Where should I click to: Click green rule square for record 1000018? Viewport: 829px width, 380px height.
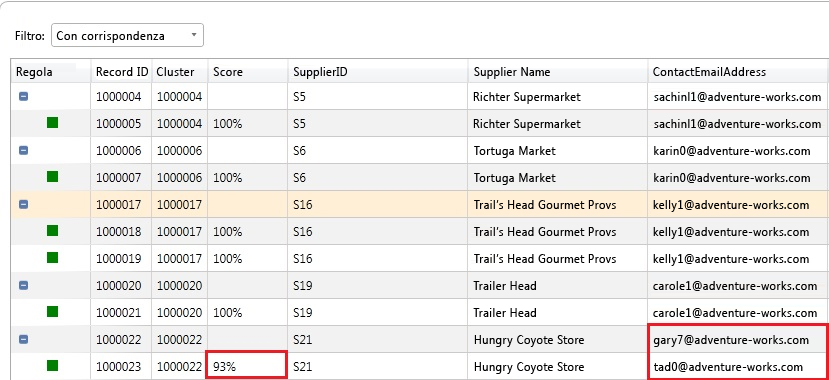point(52,230)
